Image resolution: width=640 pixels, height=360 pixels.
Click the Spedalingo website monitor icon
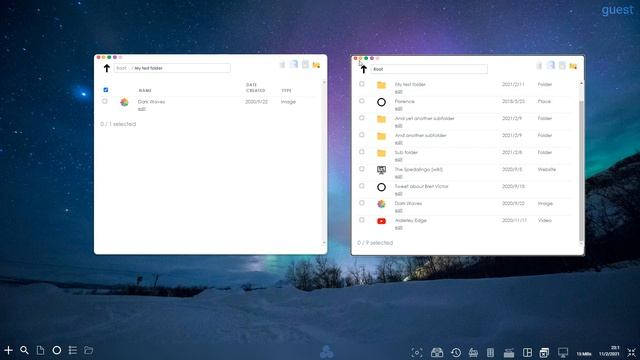click(381, 170)
